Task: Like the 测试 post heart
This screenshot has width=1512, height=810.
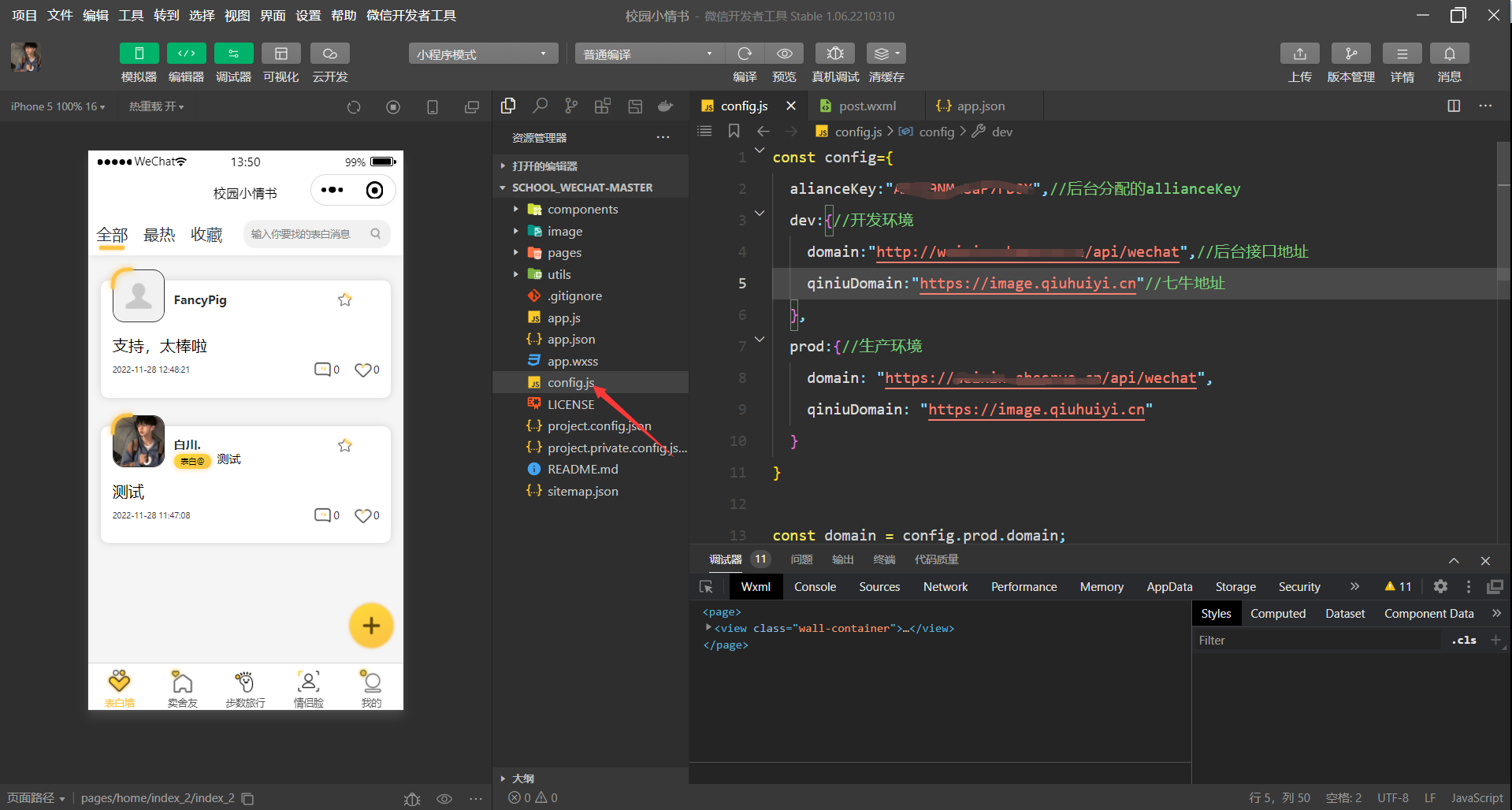Action: pos(362,515)
